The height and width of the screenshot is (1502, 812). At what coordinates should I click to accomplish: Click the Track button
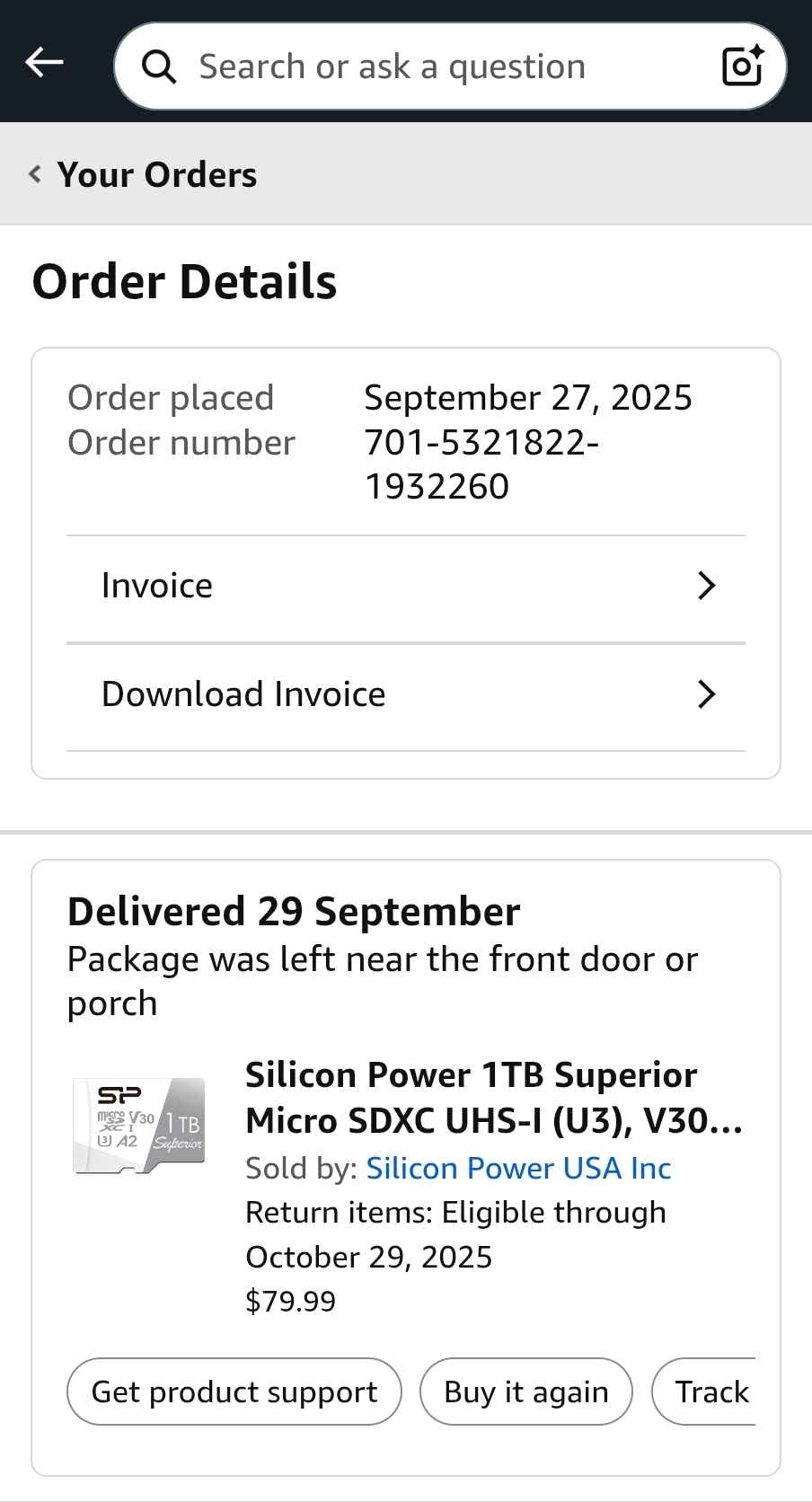711,1392
